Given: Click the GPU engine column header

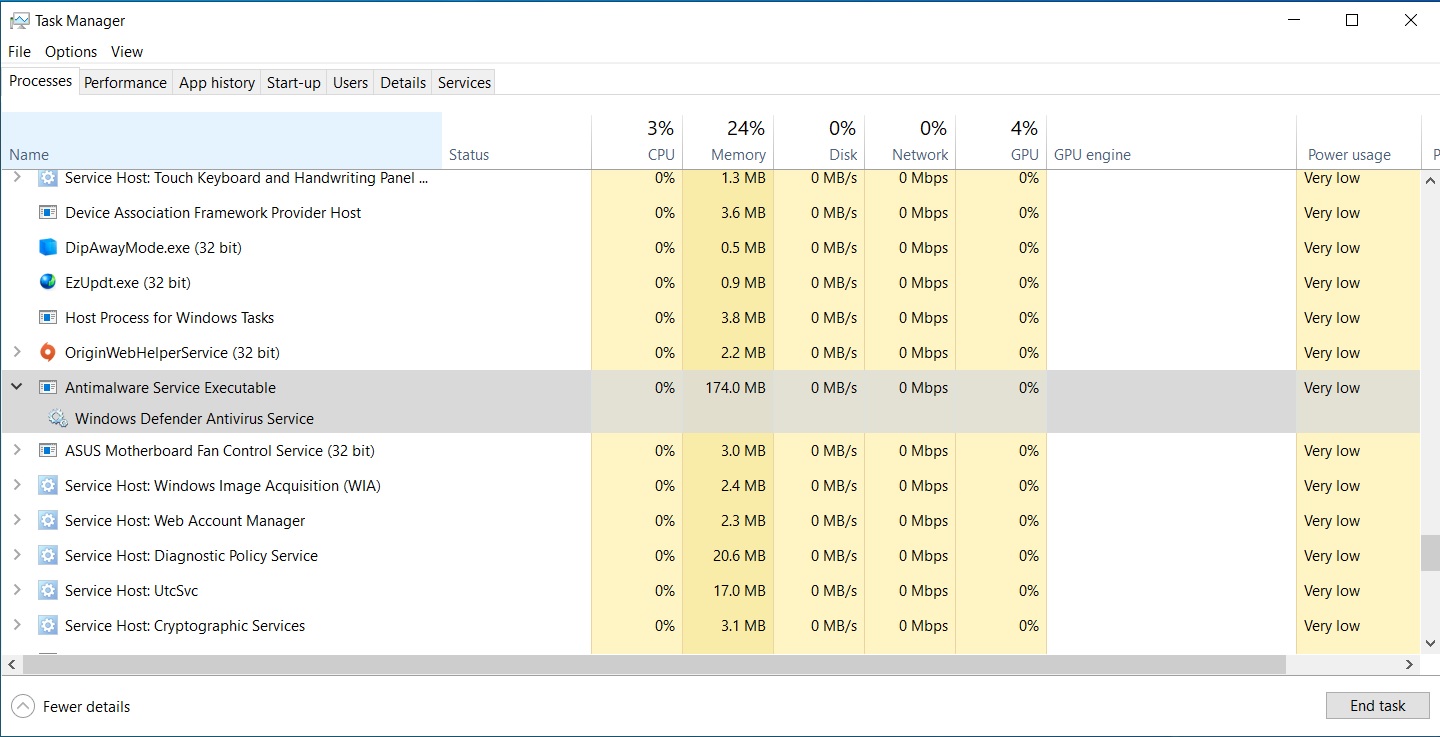Looking at the screenshot, I should [1171, 141].
